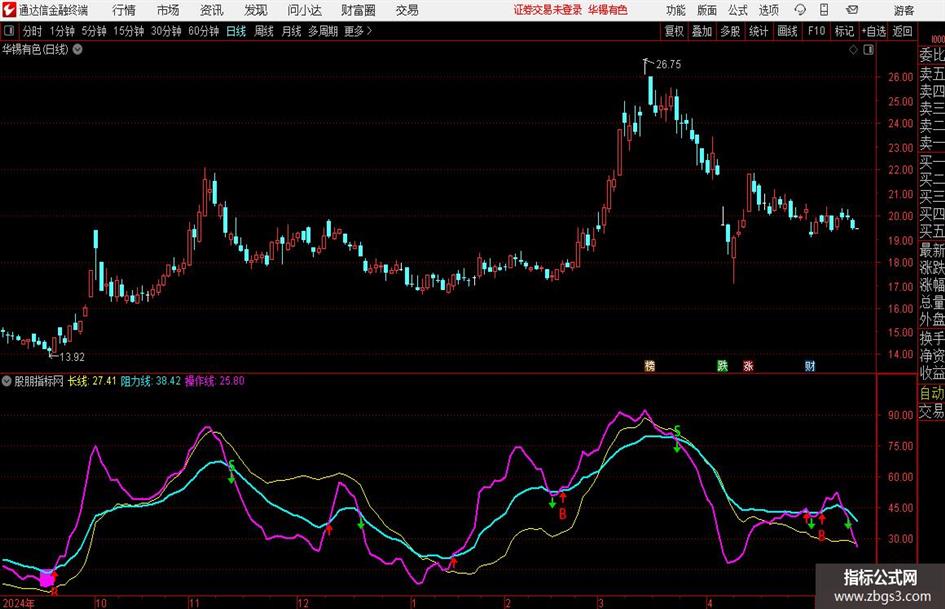
Task: Click the green 跌 event marker
Action: point(722,365)
